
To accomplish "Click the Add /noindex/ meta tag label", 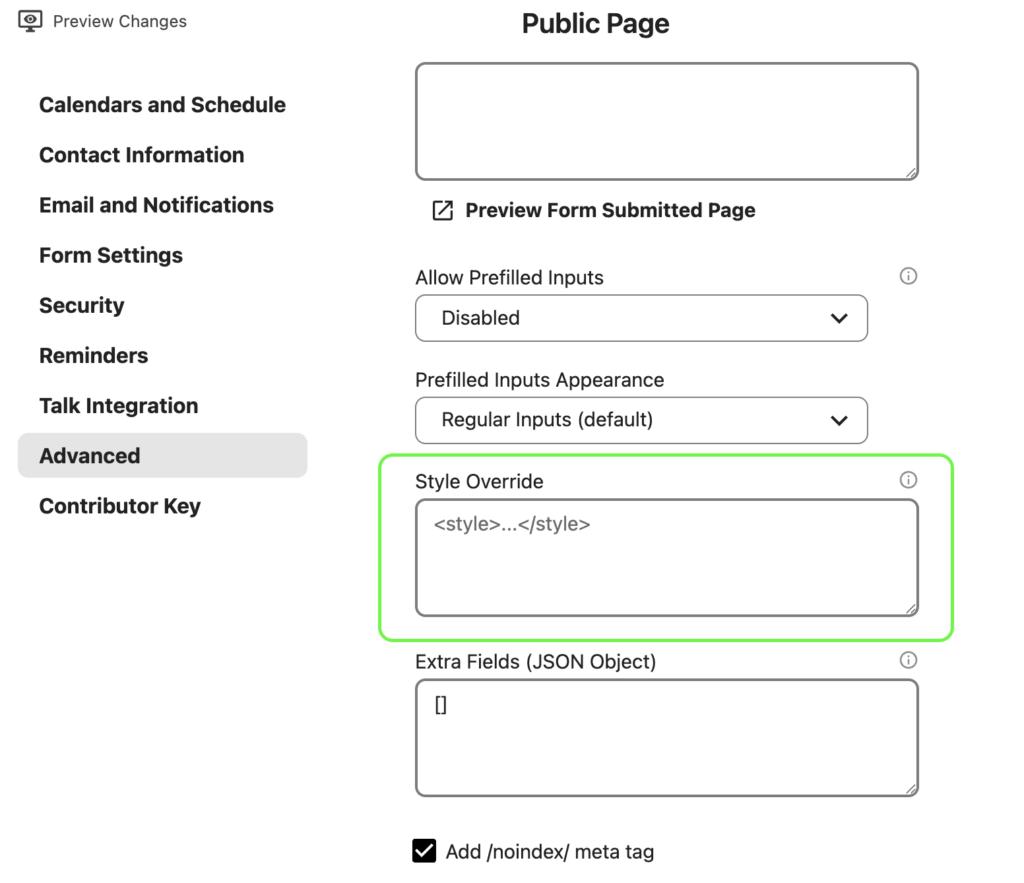I will tap(550, 852).
